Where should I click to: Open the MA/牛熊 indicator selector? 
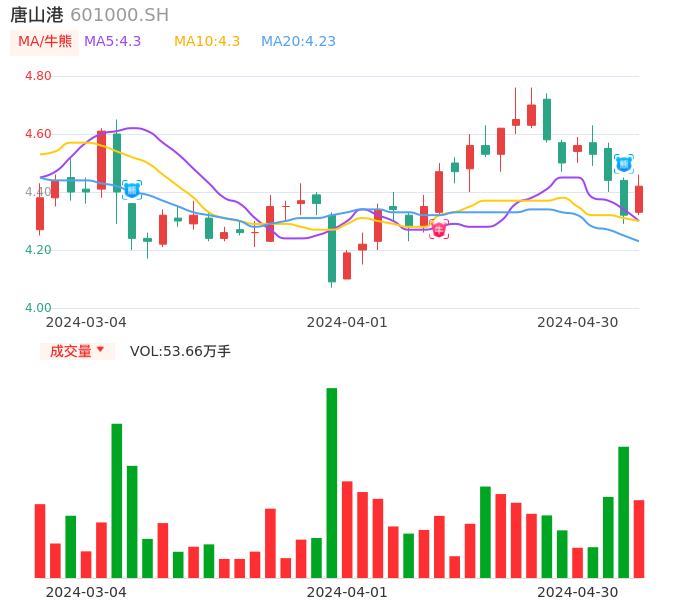click(x=45, y=42)
